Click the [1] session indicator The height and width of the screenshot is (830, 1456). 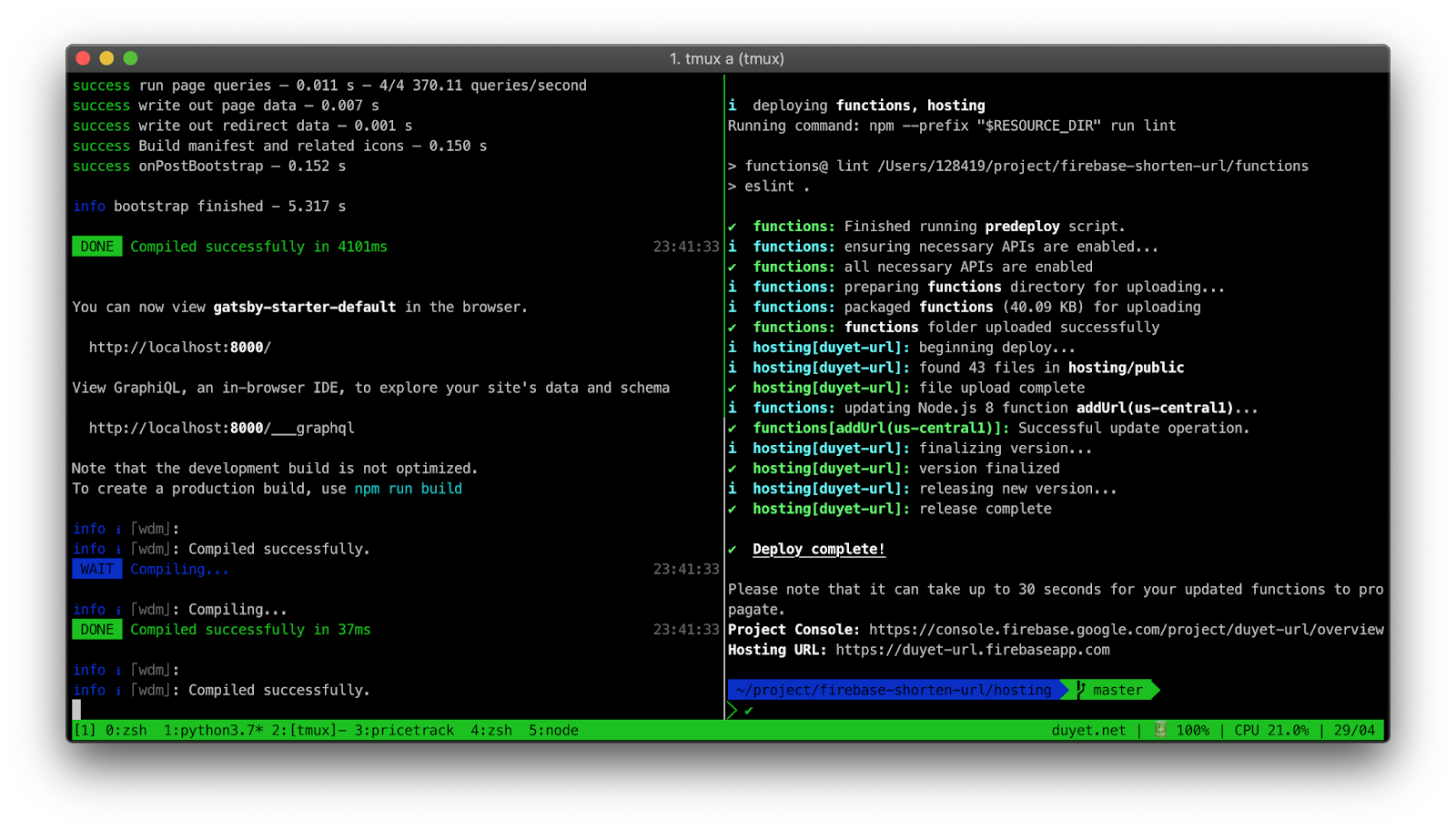click(x=85, y=730)
